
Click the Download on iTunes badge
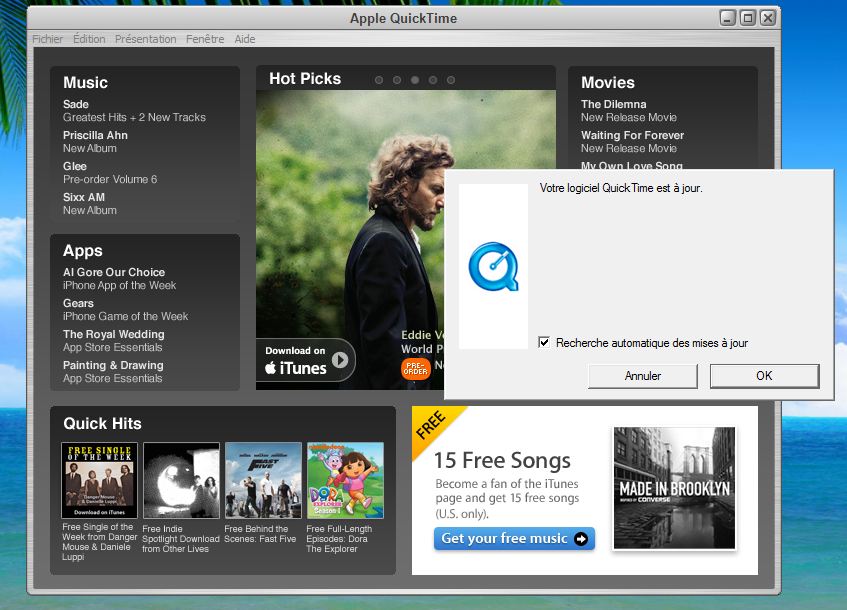pos(306,360)
